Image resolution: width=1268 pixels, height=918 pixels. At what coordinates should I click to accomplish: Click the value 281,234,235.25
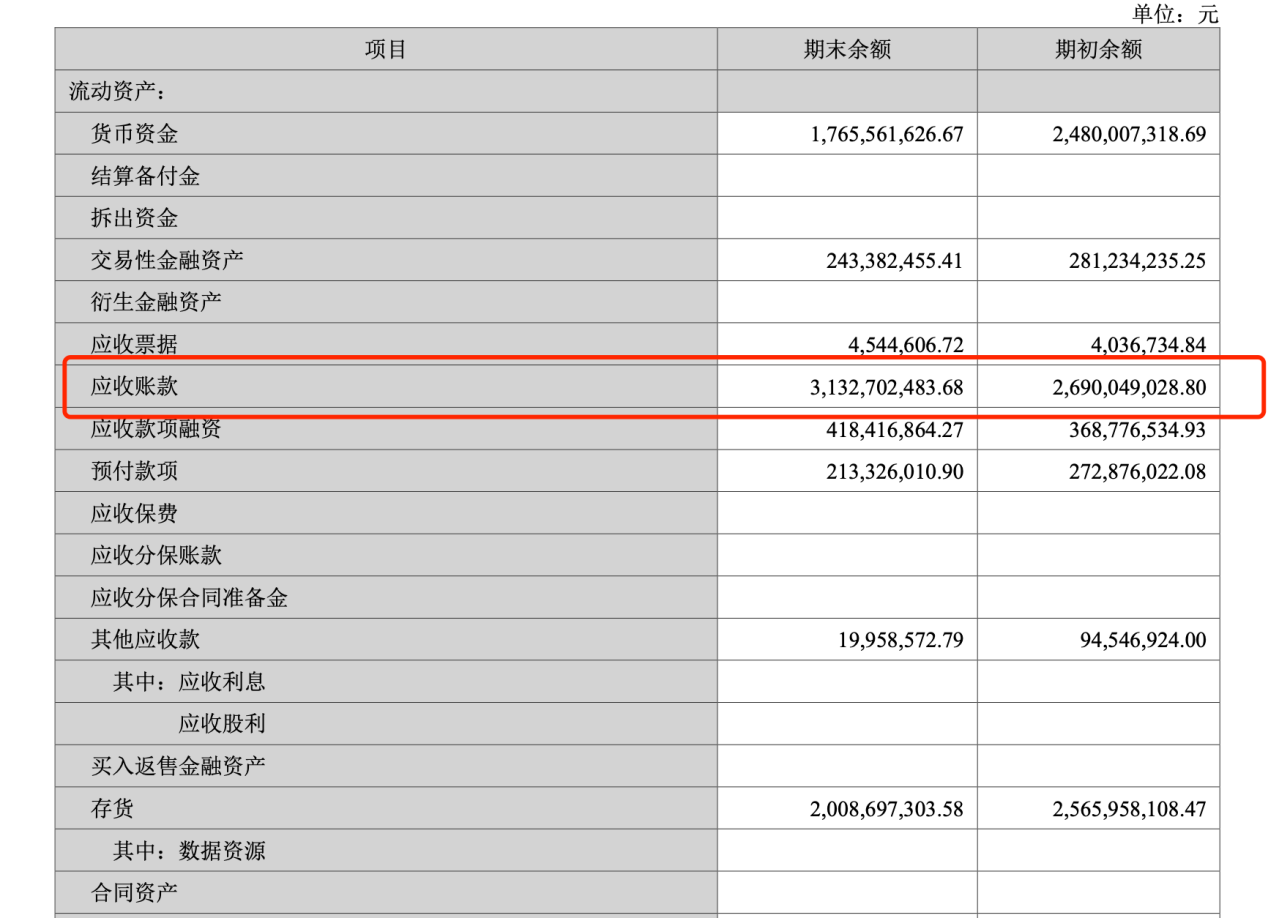tap(1137, 262)
